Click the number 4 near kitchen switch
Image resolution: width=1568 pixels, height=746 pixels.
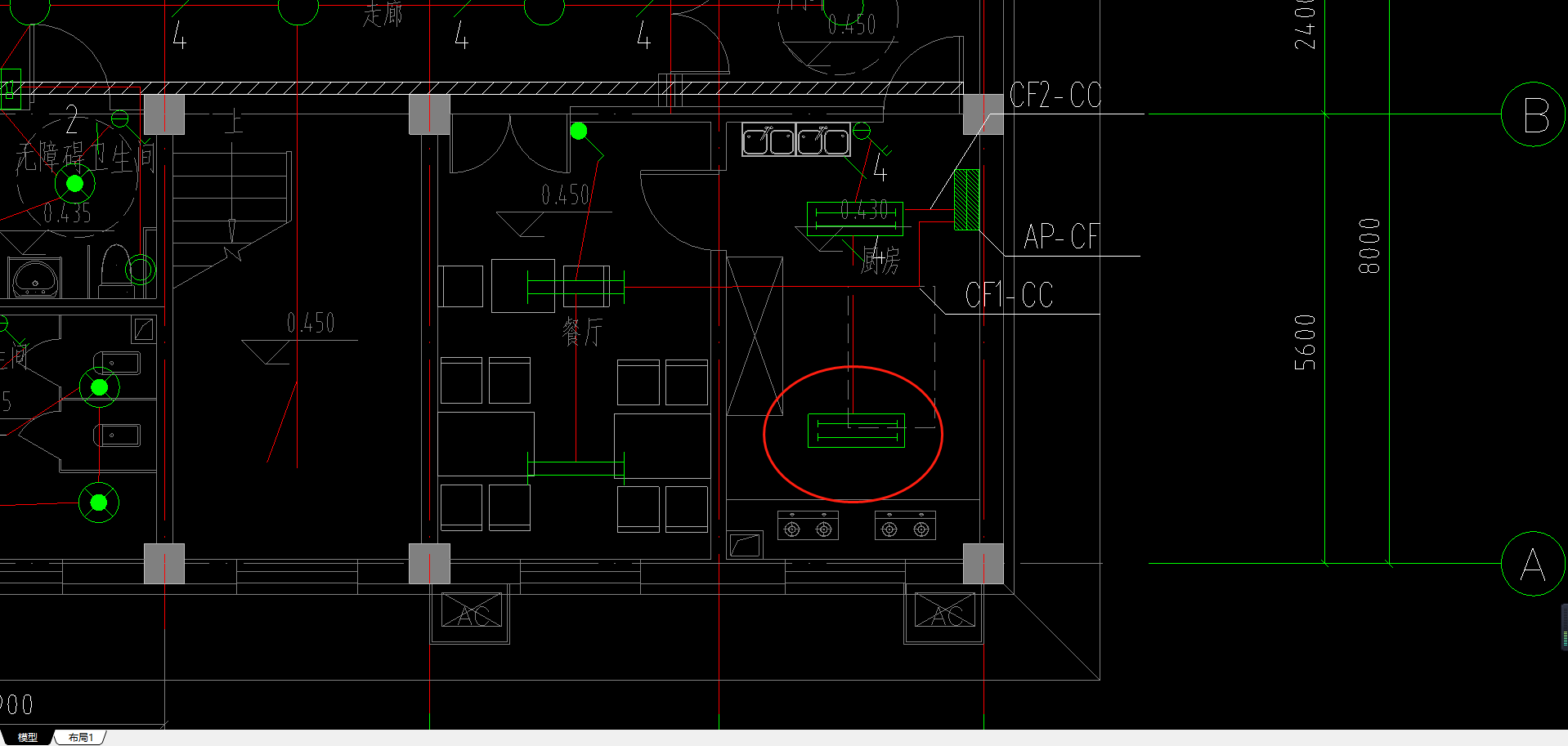point(880,168)
